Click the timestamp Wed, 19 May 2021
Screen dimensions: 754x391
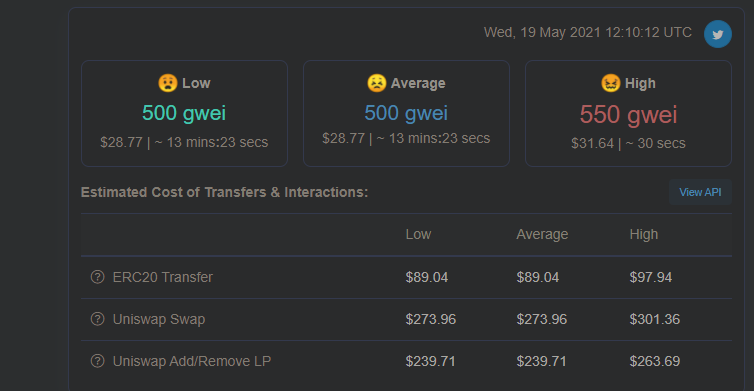[x=588, y=32]
